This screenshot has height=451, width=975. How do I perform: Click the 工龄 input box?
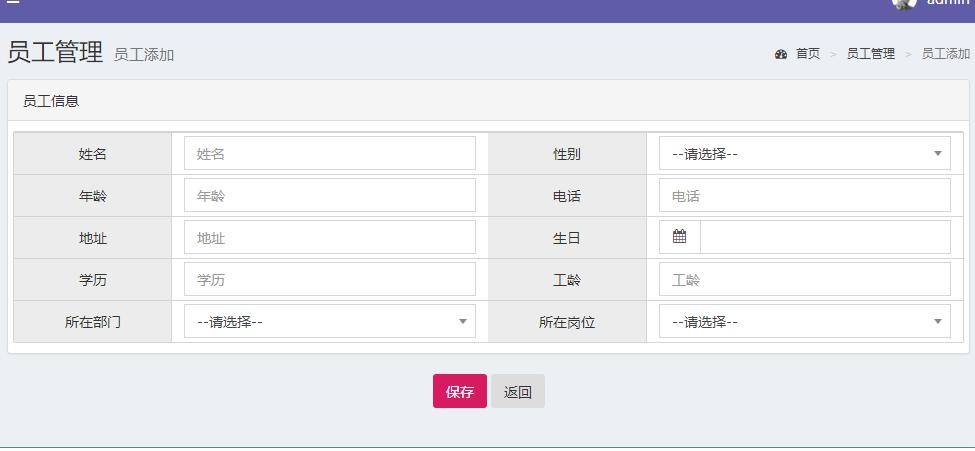[x=804, y=280]
